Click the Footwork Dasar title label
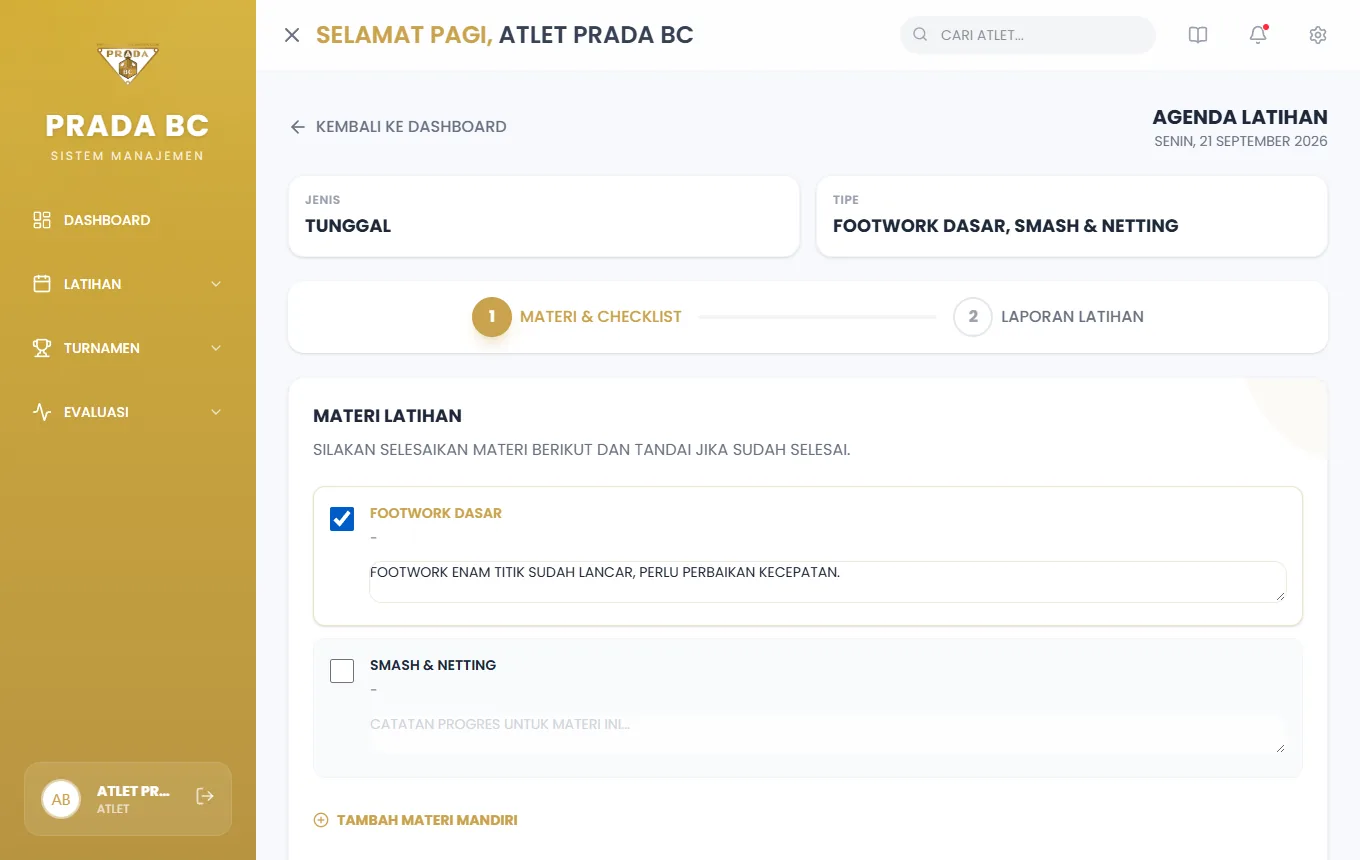This screenshot has width=1360, height=860. [x=436, y=513]
